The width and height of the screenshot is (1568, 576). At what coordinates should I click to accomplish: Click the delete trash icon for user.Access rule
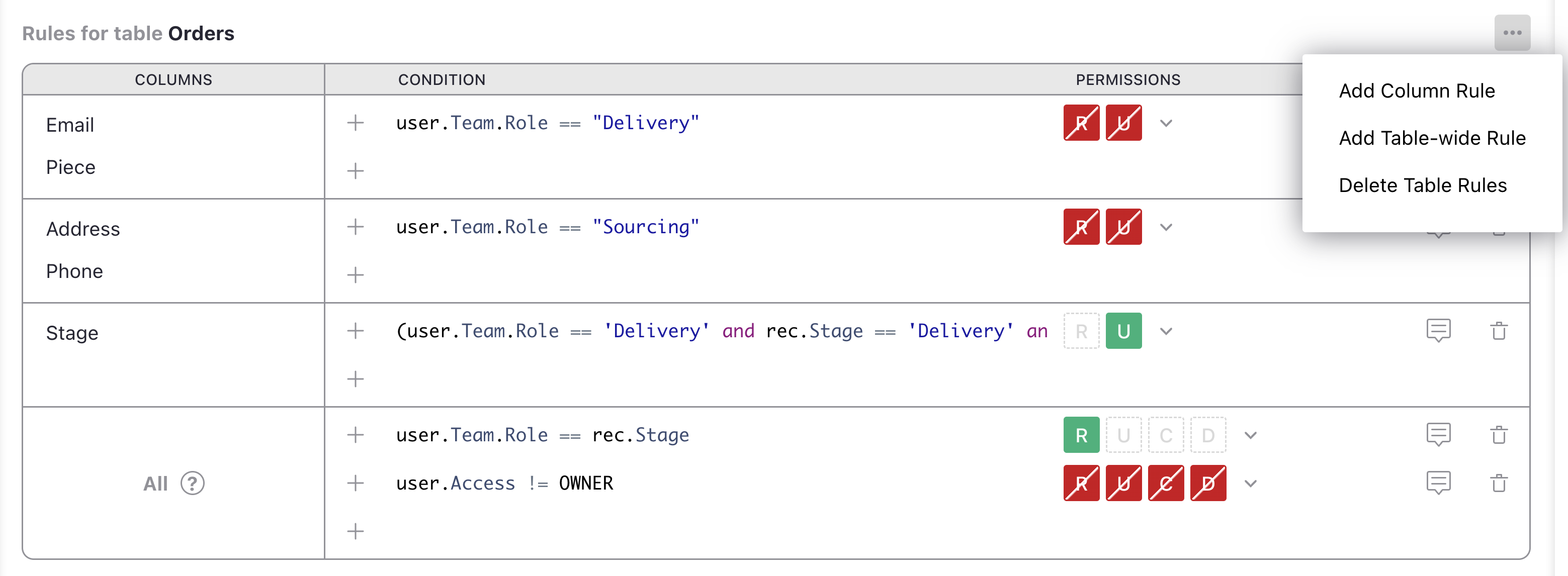pyautogui.click(x=1500, y=483)
